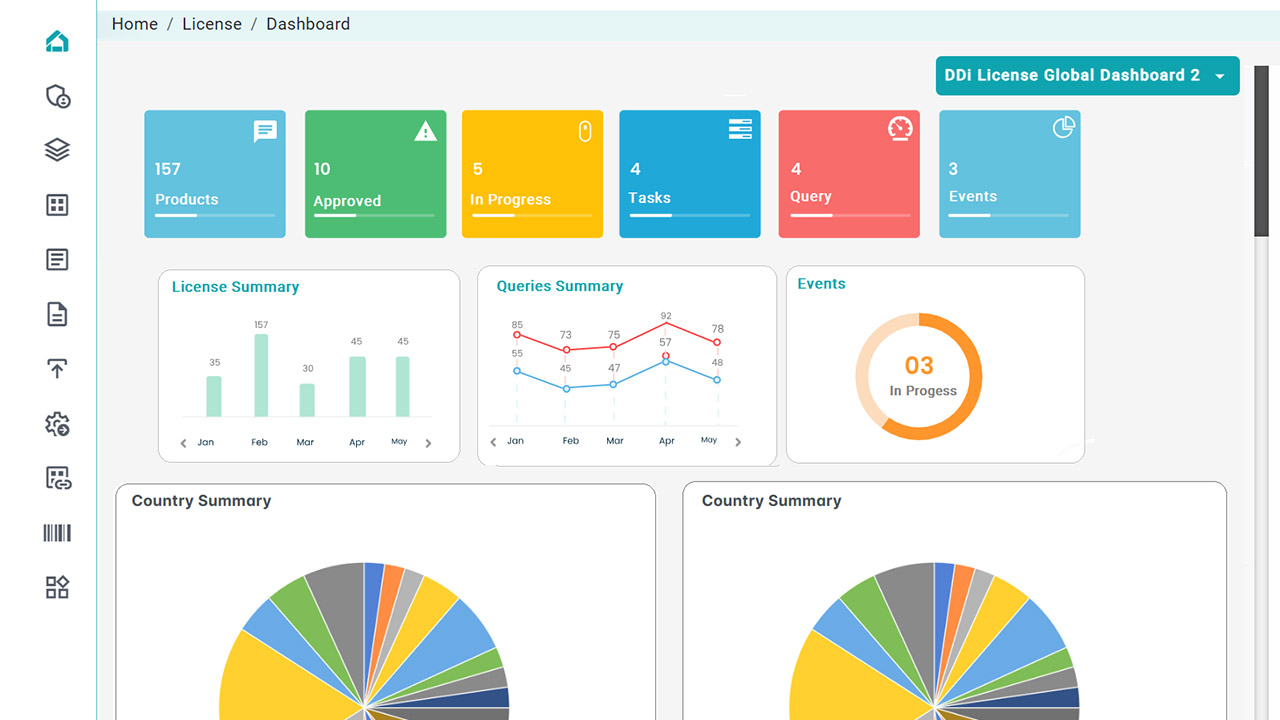Open the 10 Approved card

375,174
